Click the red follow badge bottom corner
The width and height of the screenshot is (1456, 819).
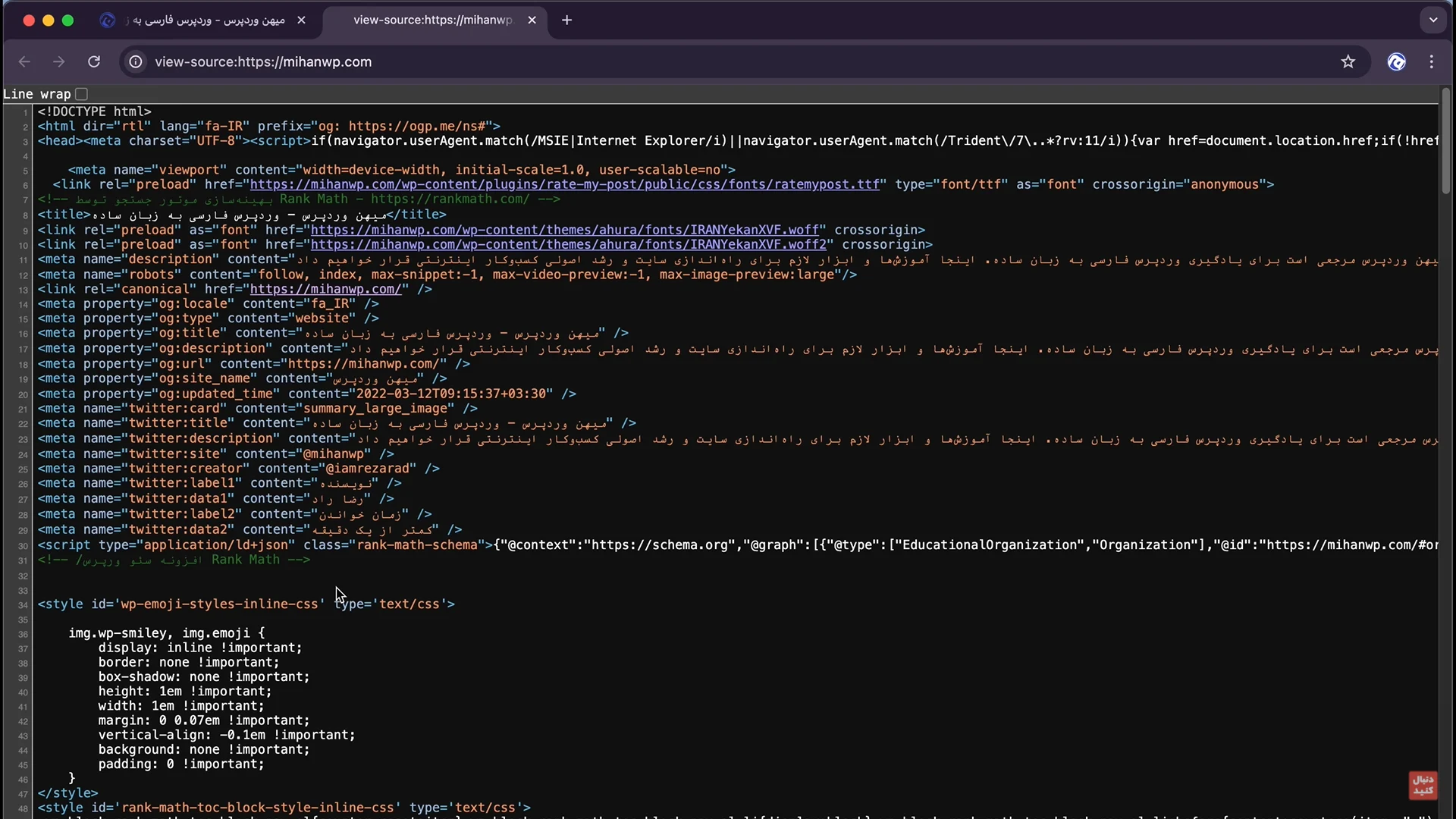point(1423,785)
